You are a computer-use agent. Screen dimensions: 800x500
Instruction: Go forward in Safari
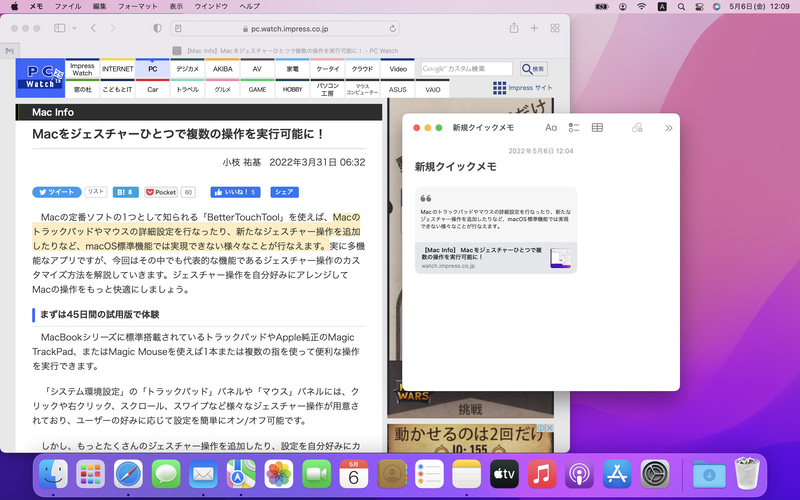pos(113,28)
